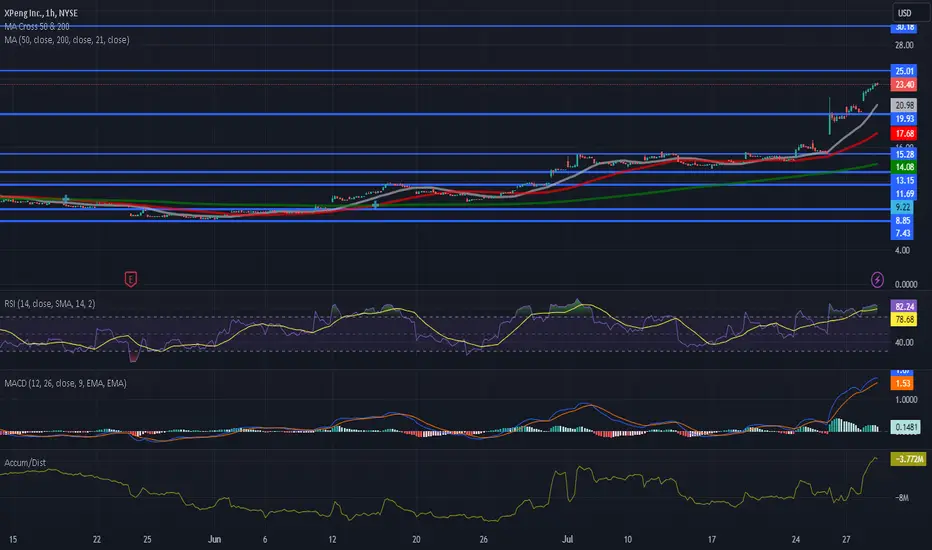Select date 15 on the time axis
Image resolution: width=932 pixels, height=550 pixels.
[12, 539]
